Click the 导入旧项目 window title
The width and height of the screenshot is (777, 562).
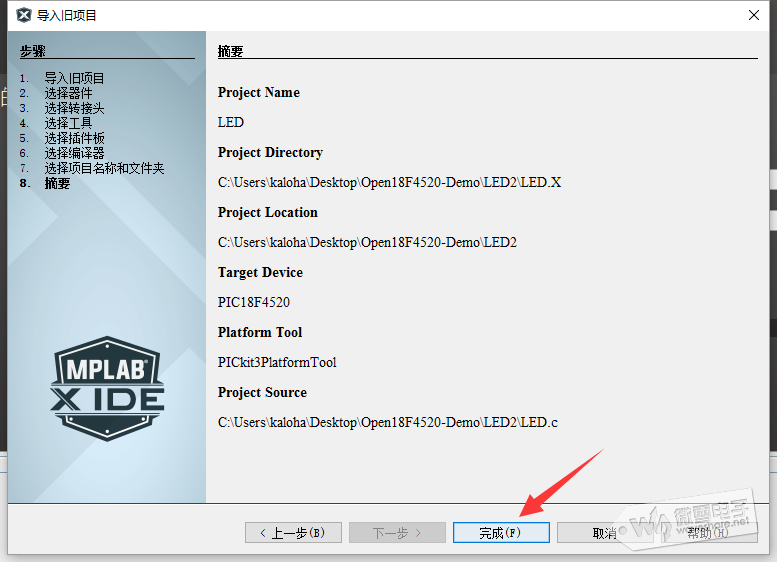click(67, 15)
